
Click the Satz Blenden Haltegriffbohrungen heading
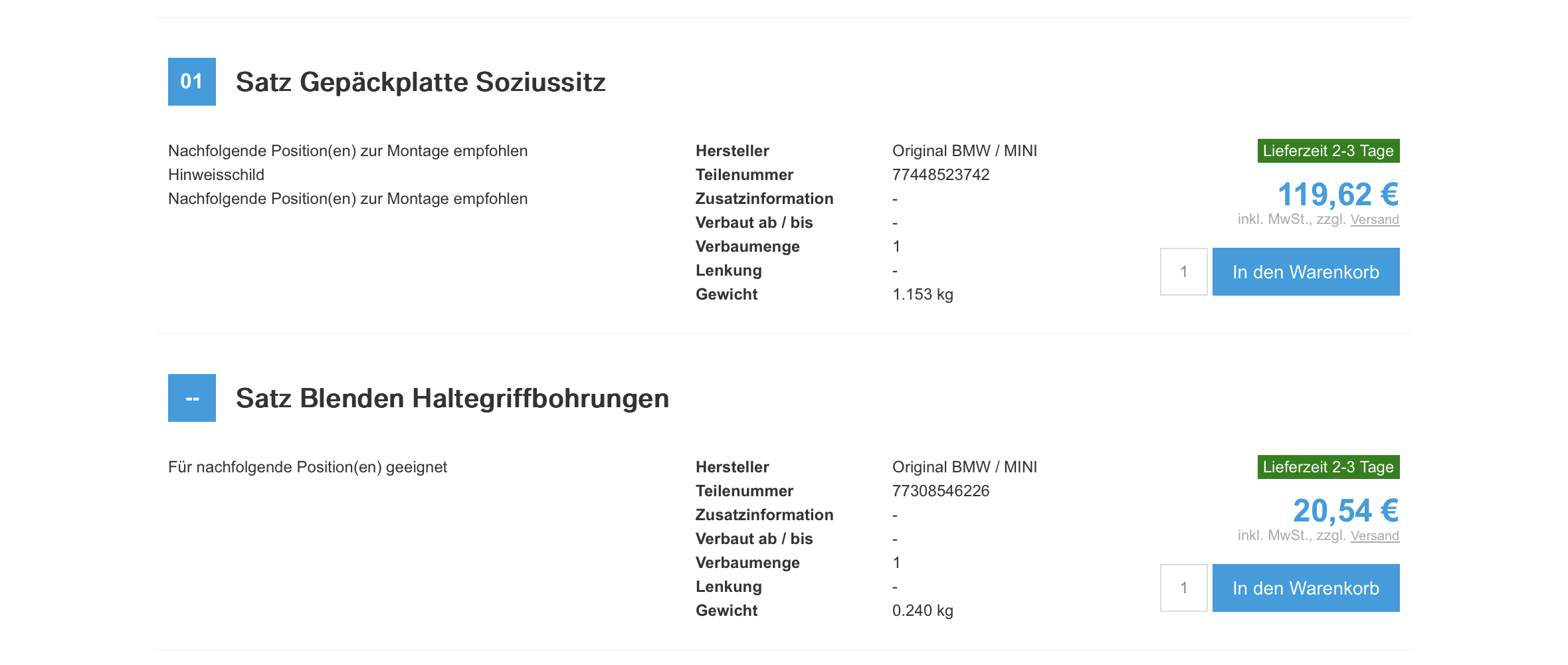coord(452,399)
